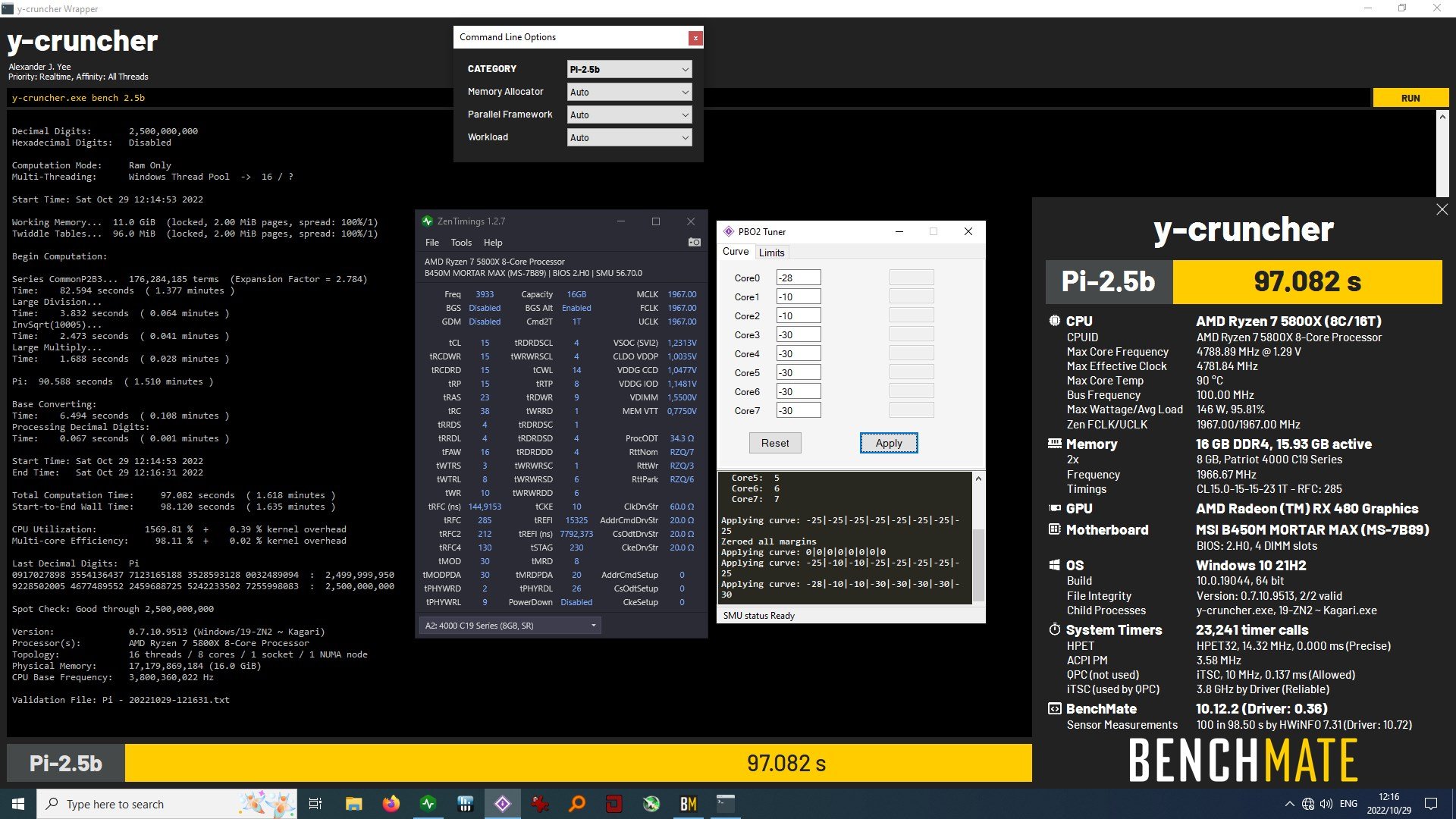Switch to the Curve tab in PBO2 Tuner
The height and width of the screenshot is (819, 1456).
coord(736,252)
